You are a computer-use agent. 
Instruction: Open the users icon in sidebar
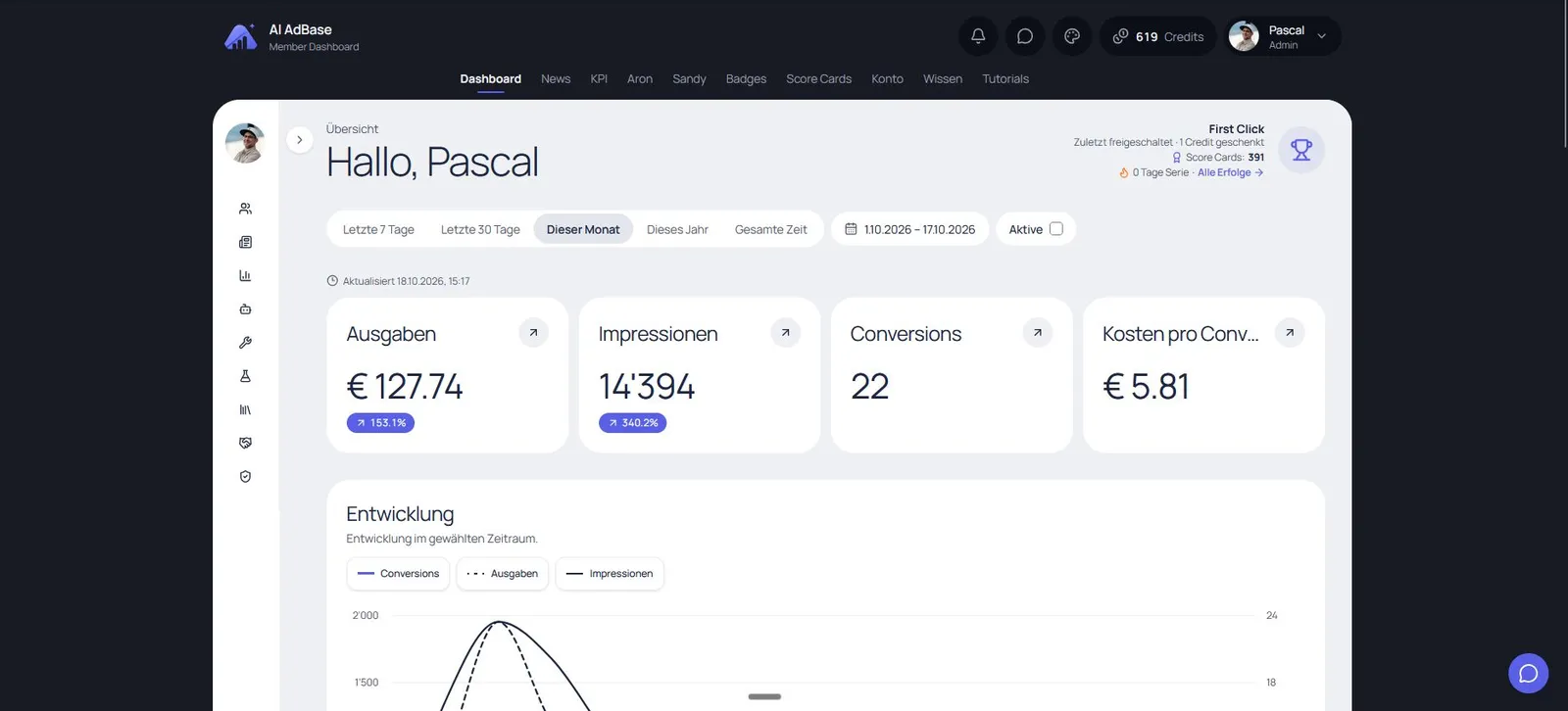click(245, 209)
